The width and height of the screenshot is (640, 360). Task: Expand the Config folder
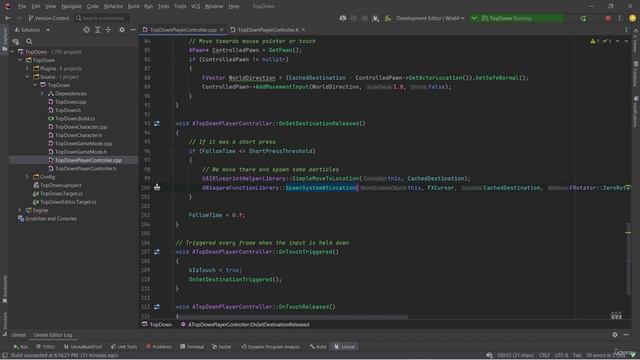tap(27, 177)
